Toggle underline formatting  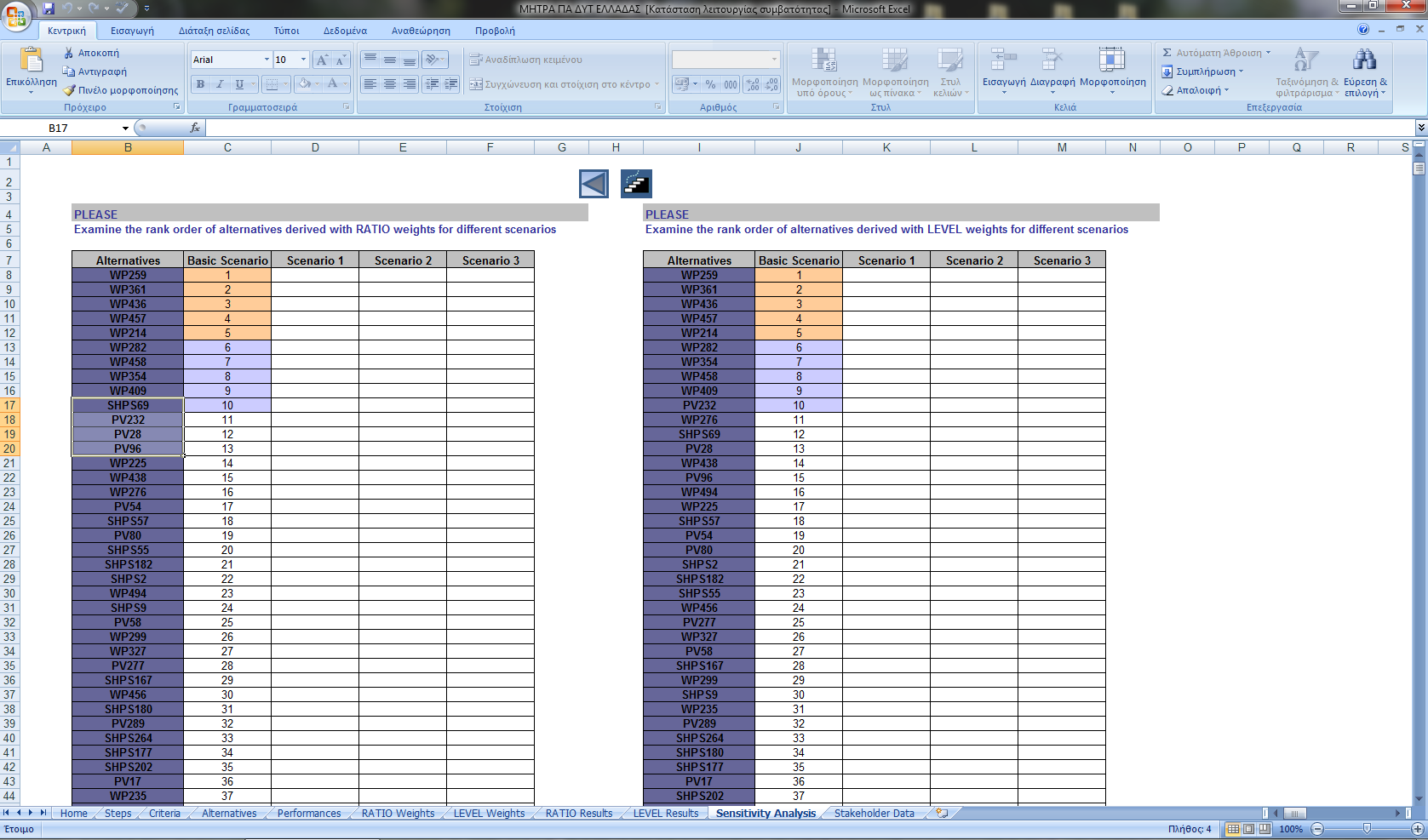coord(239,83)
